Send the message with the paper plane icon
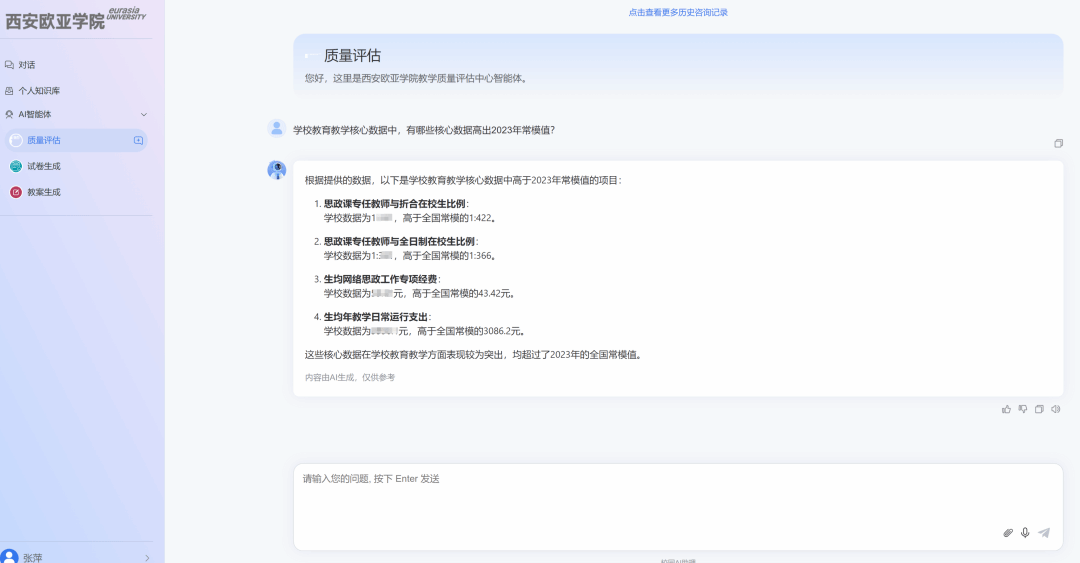The image size is (1080, 563). point(1044,533)
